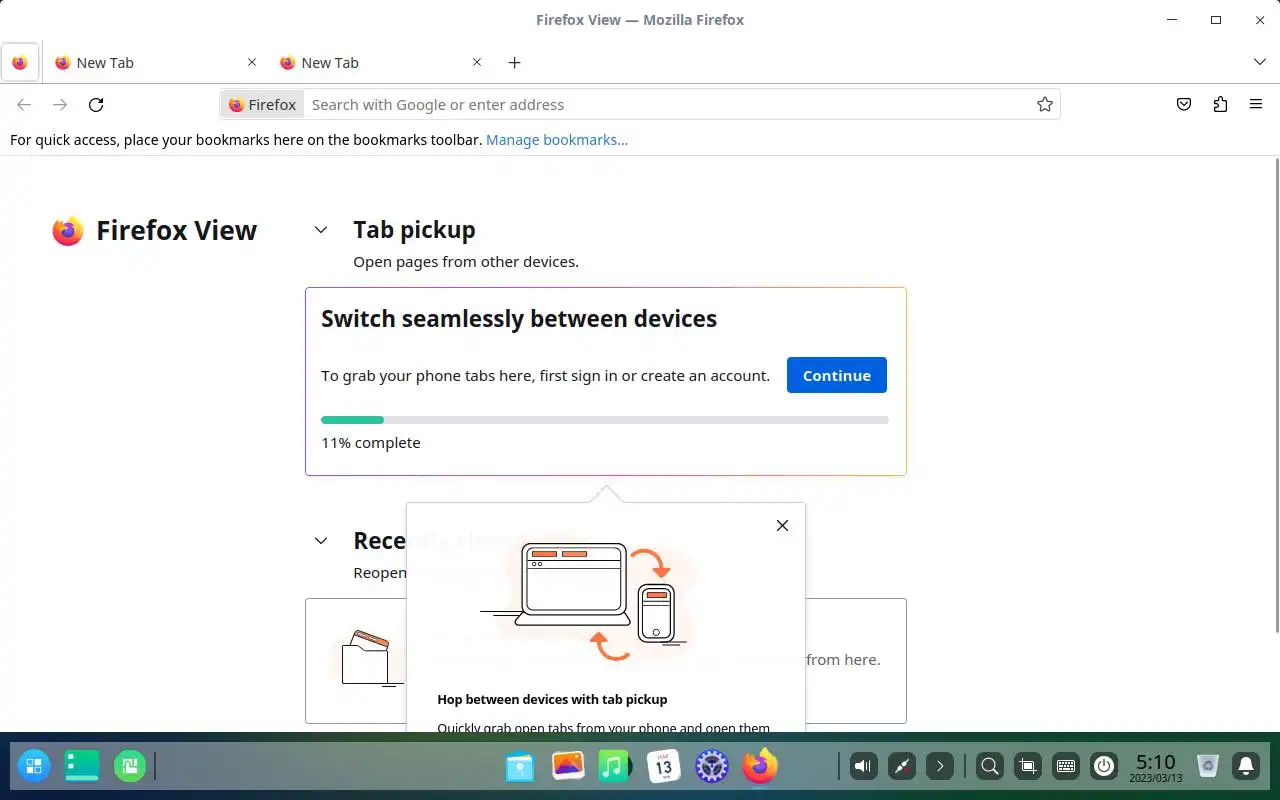
Task: Open the Music player from dock
Action: (615, 767)
